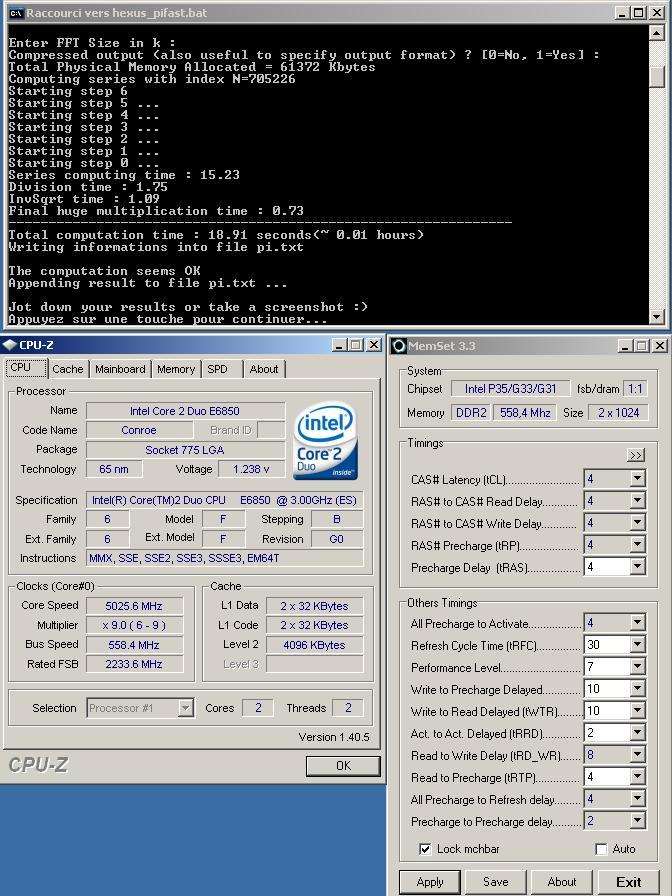Click the Rated FSB 2233.6 MHz value
672x896 pixels.
134,664
